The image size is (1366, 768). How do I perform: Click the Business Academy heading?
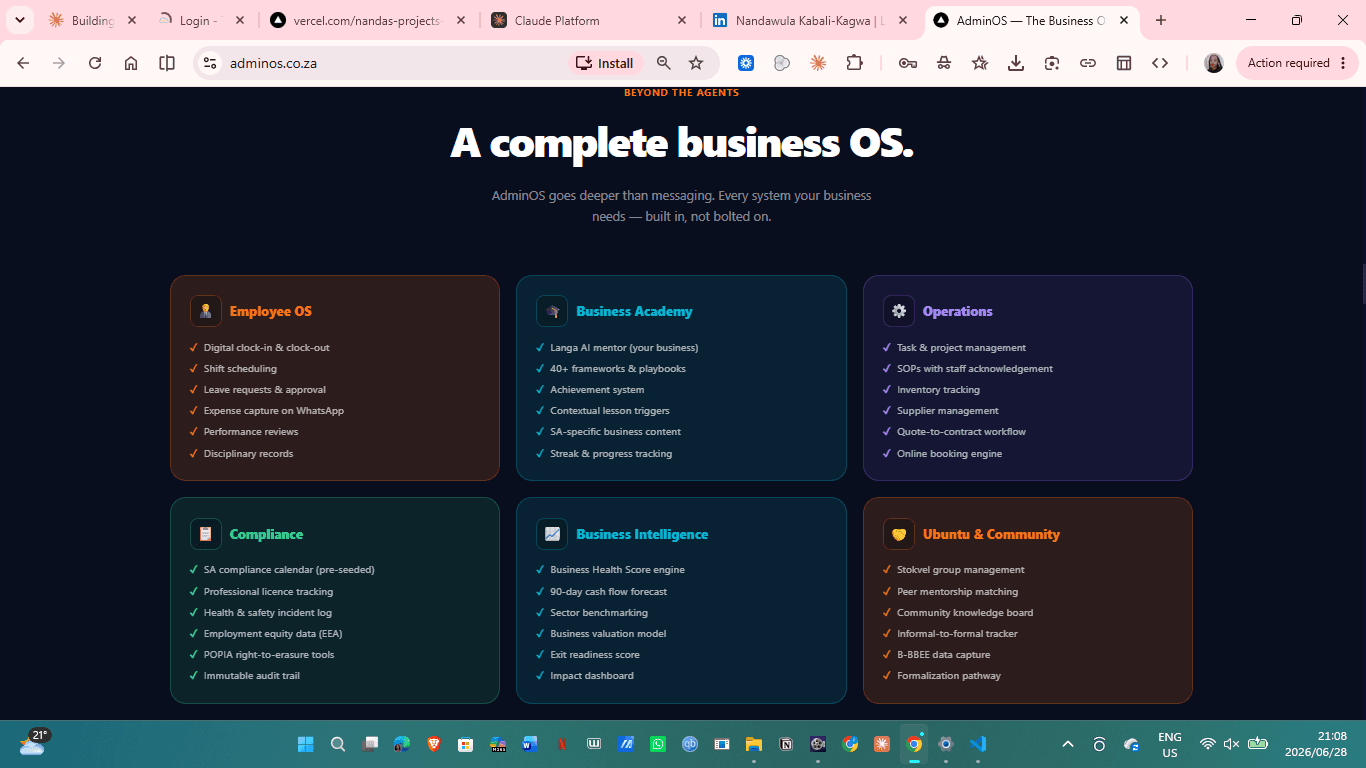(x=634, y=311)
